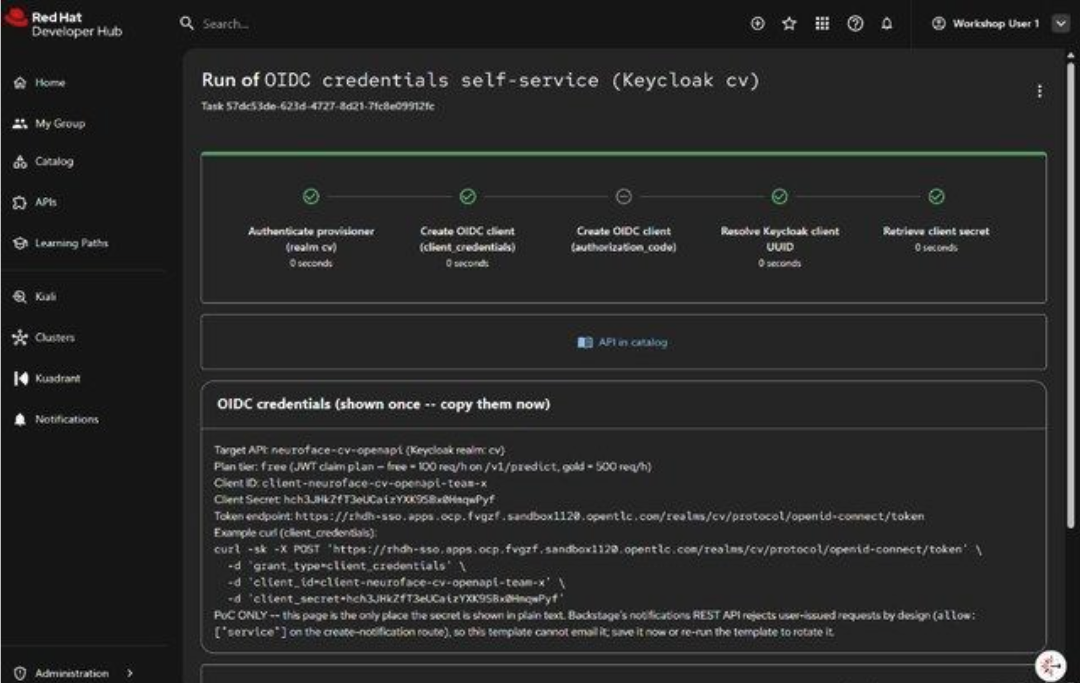The image size is (1080, 683).
Task: Open the notifications bell in header
Action: [x=887, y=23]
